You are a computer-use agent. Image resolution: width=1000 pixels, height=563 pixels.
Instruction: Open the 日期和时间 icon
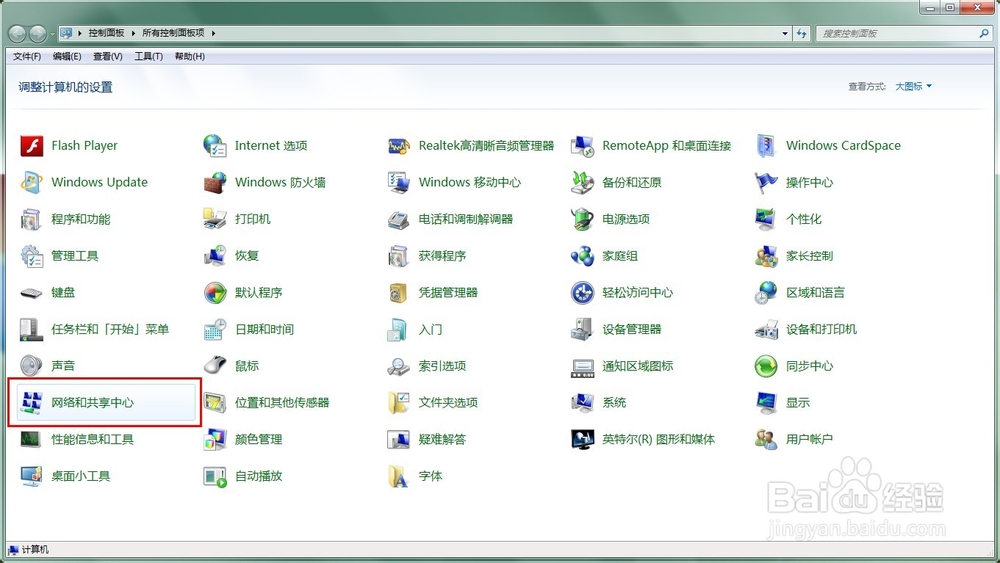point(215,329)
